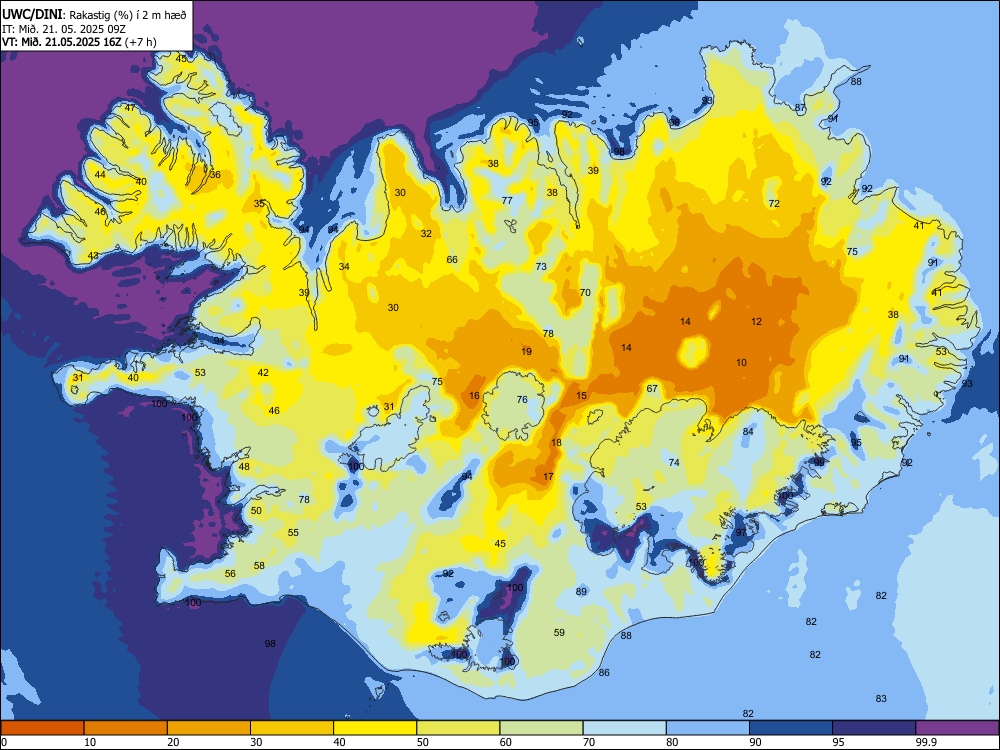Click the map humidity value 58
1000x750 pixels.
[259, 565]
